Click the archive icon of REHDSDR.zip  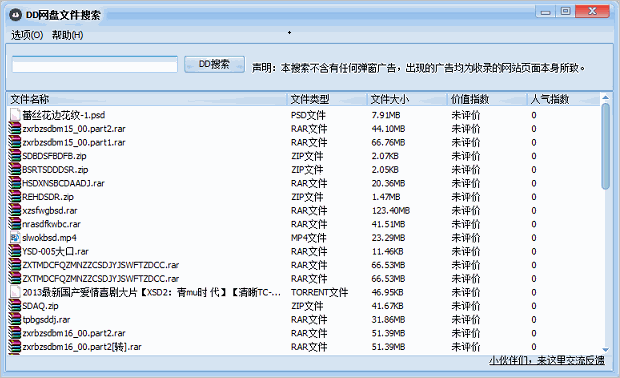[15, 197]
